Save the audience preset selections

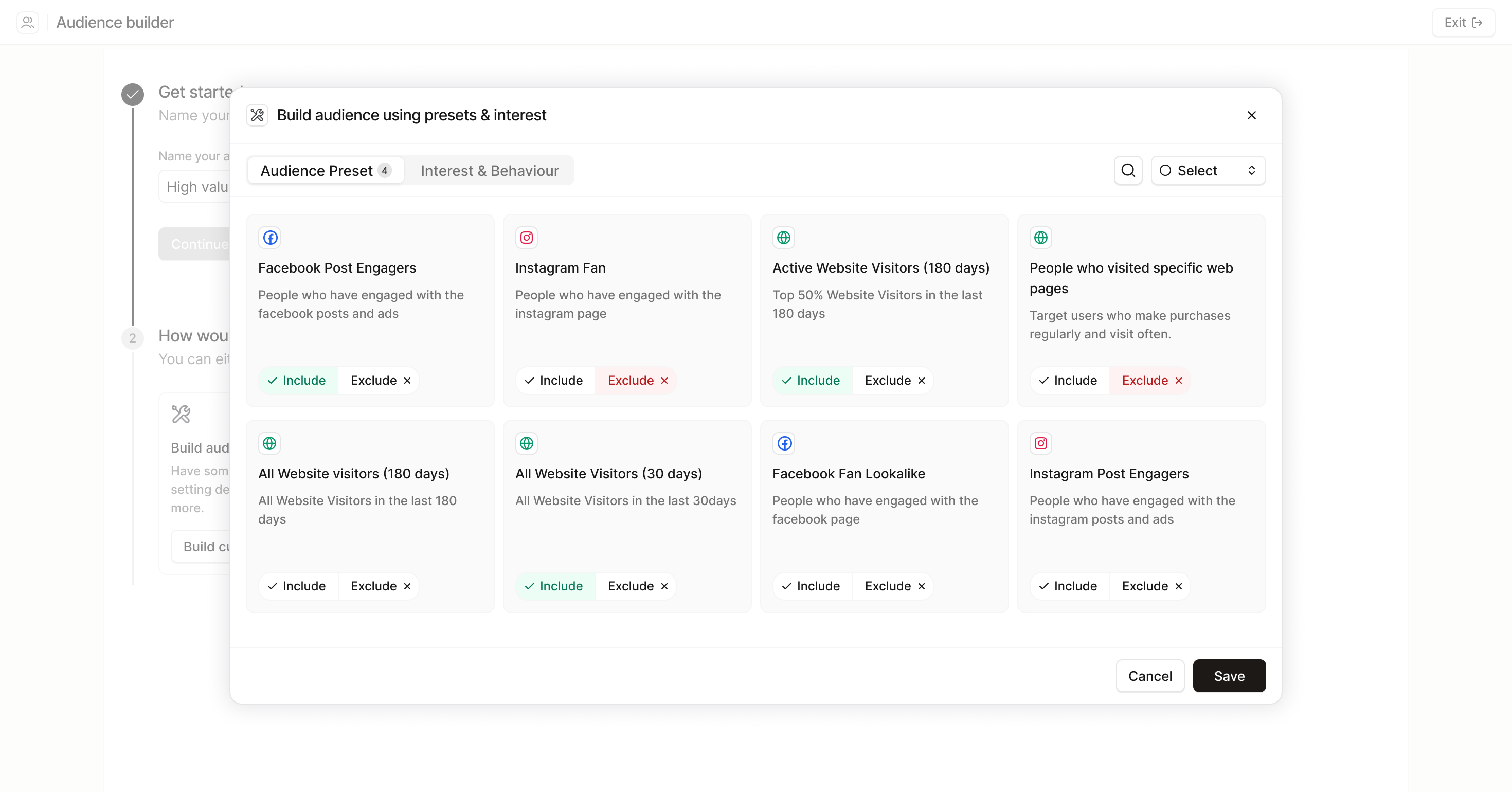coord(1229,676)
